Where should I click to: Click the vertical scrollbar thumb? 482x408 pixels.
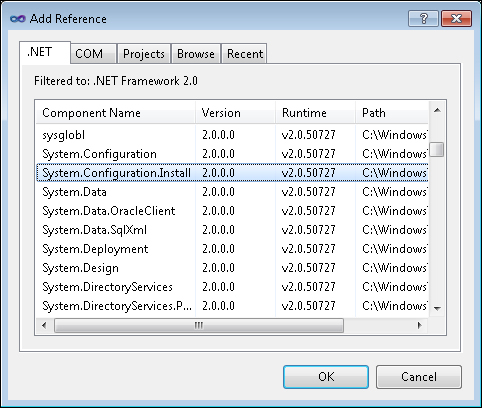(x=437, y=149)
